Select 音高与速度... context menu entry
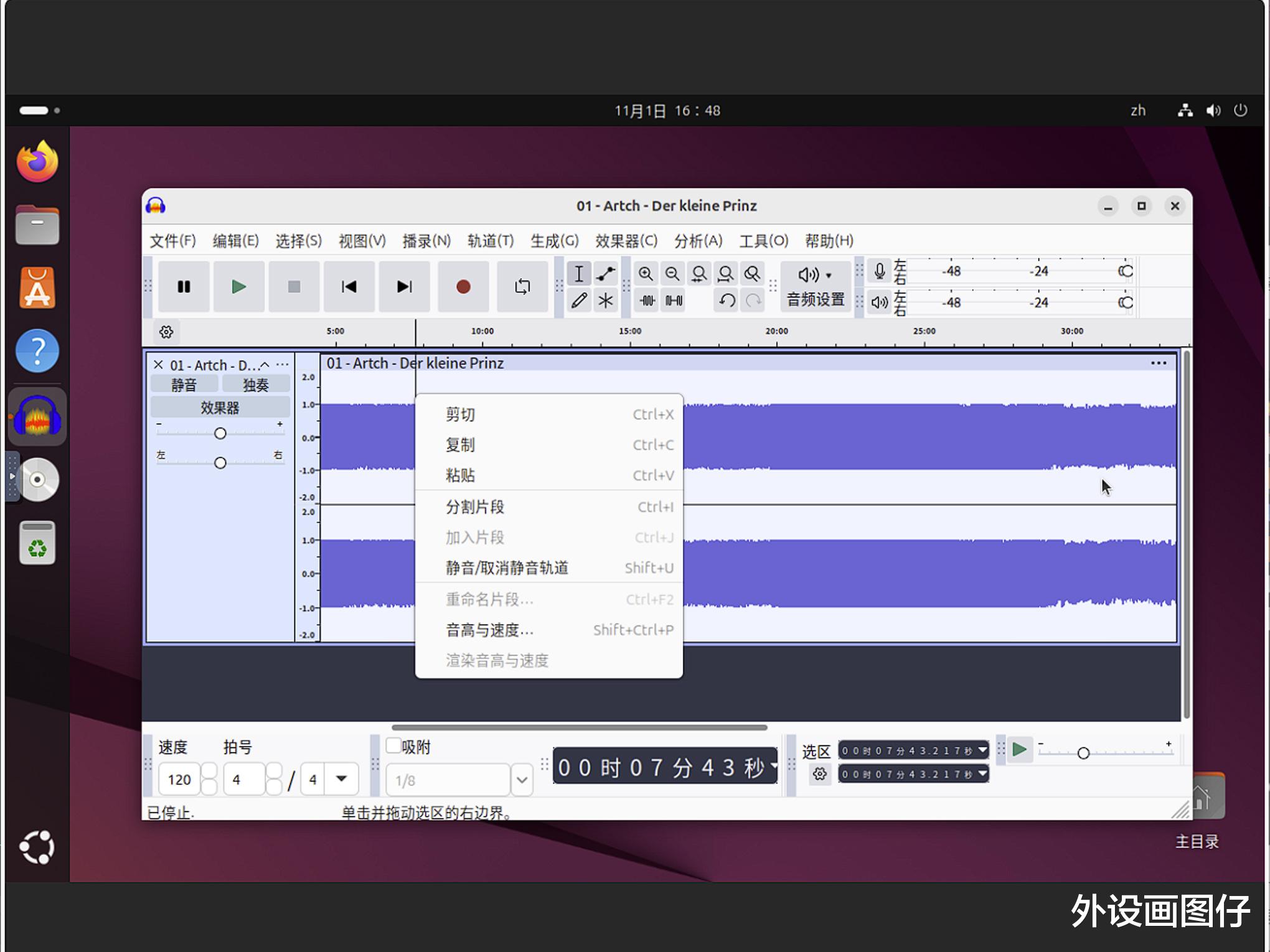This screenshot has height=952, width=1270. pos(489,630)
